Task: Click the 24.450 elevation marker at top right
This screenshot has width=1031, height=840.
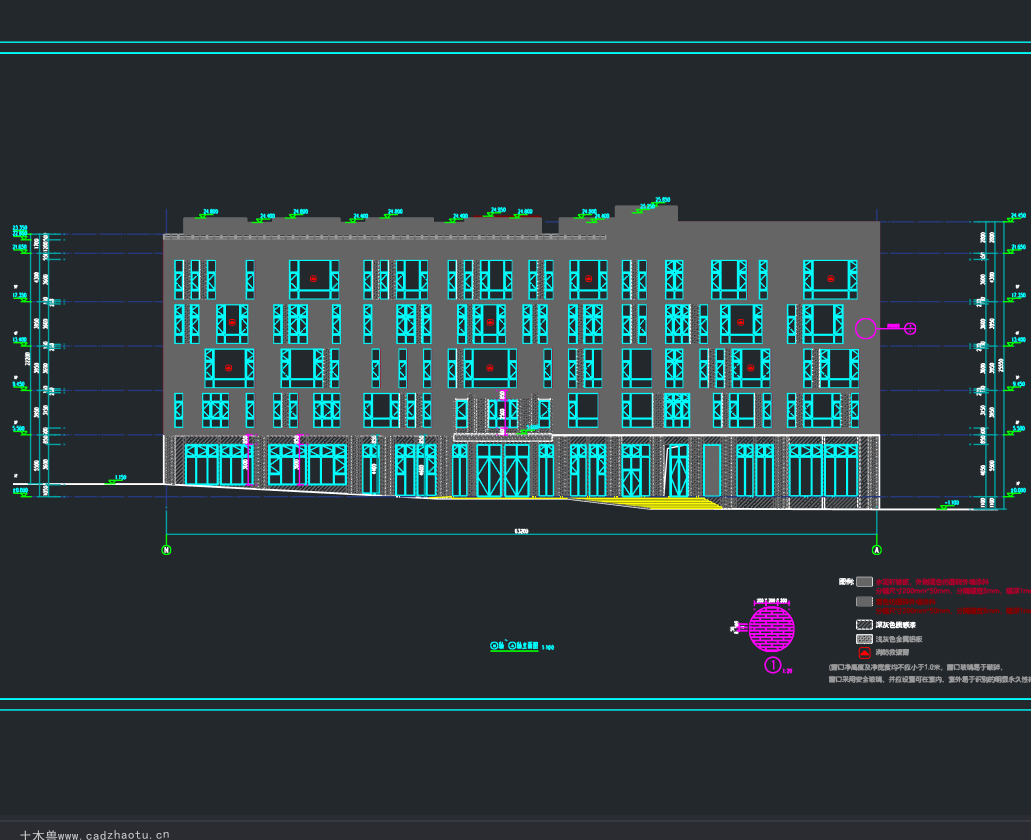Action: coord(1017,217)
